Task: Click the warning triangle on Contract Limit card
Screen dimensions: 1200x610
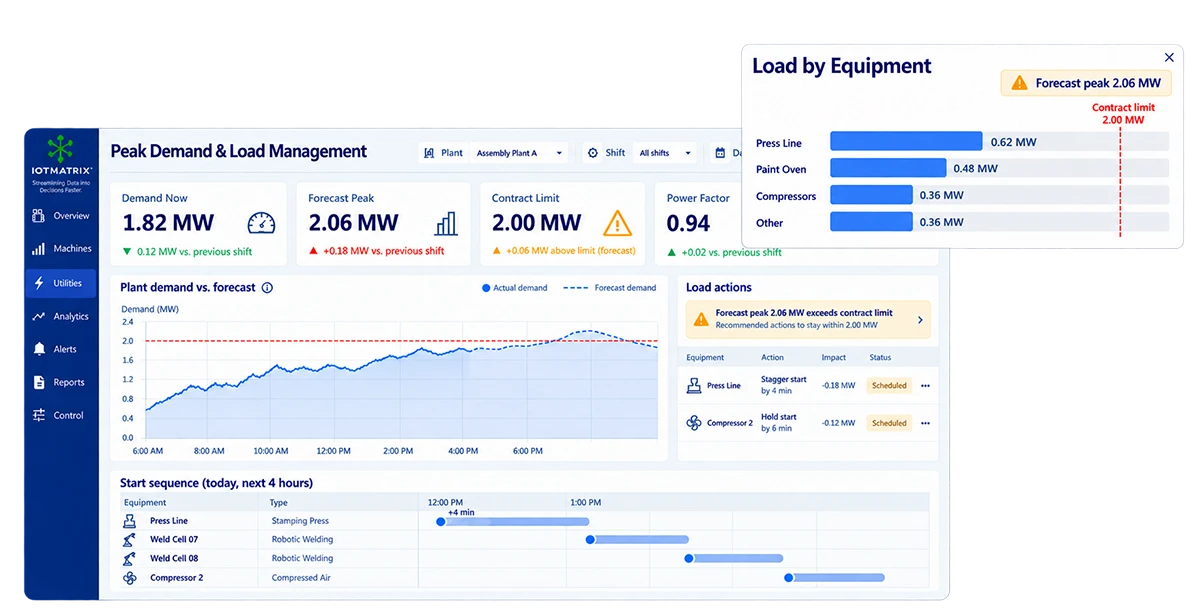Action: click(x=618, y=222)
